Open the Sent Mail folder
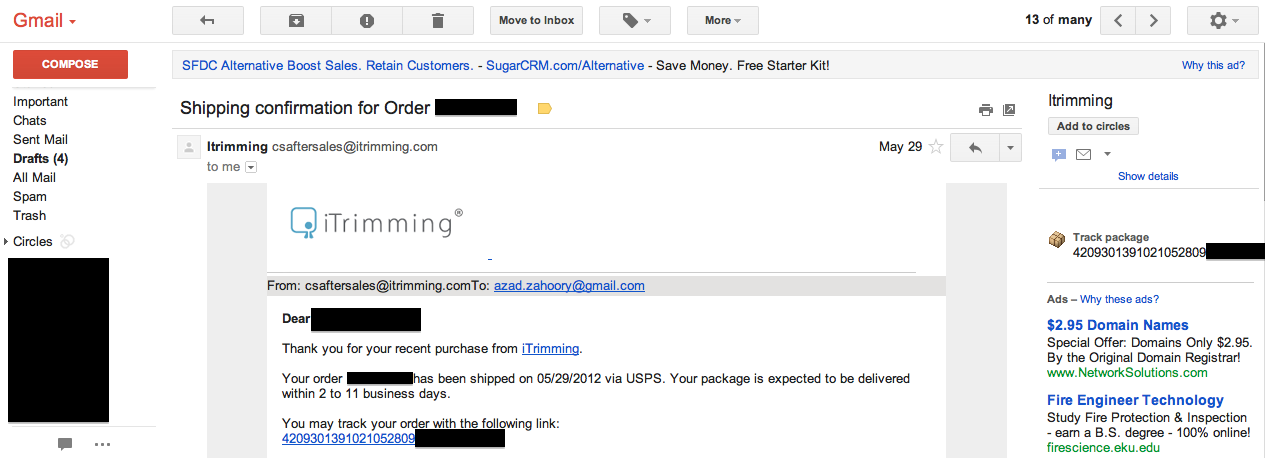The height and width of the screenshot is (458, 1265). pyautogui.click(x=40, y=140)
